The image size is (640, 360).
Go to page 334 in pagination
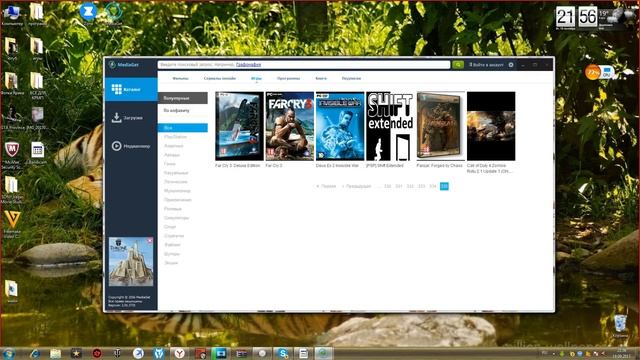pos(433,186)
